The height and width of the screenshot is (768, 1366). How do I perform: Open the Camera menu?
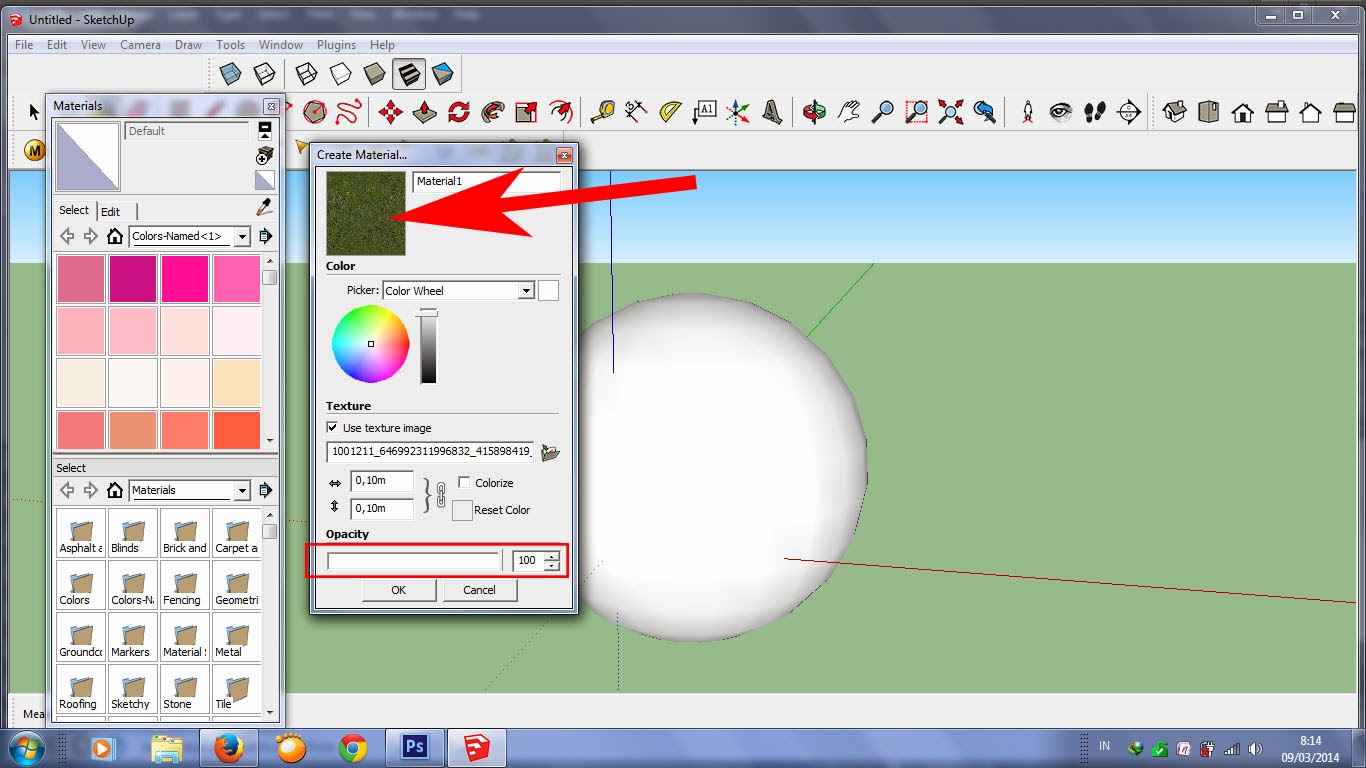point(140,44)
